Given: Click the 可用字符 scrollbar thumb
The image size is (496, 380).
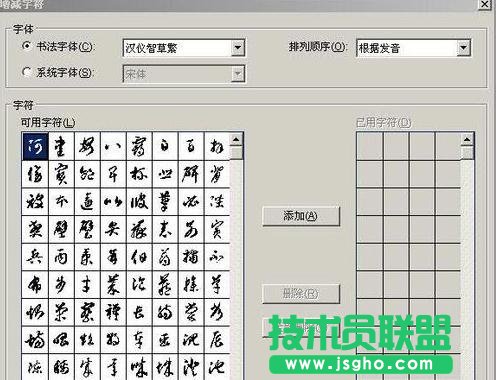Looking at the screenshot, I should pos(236,153).
